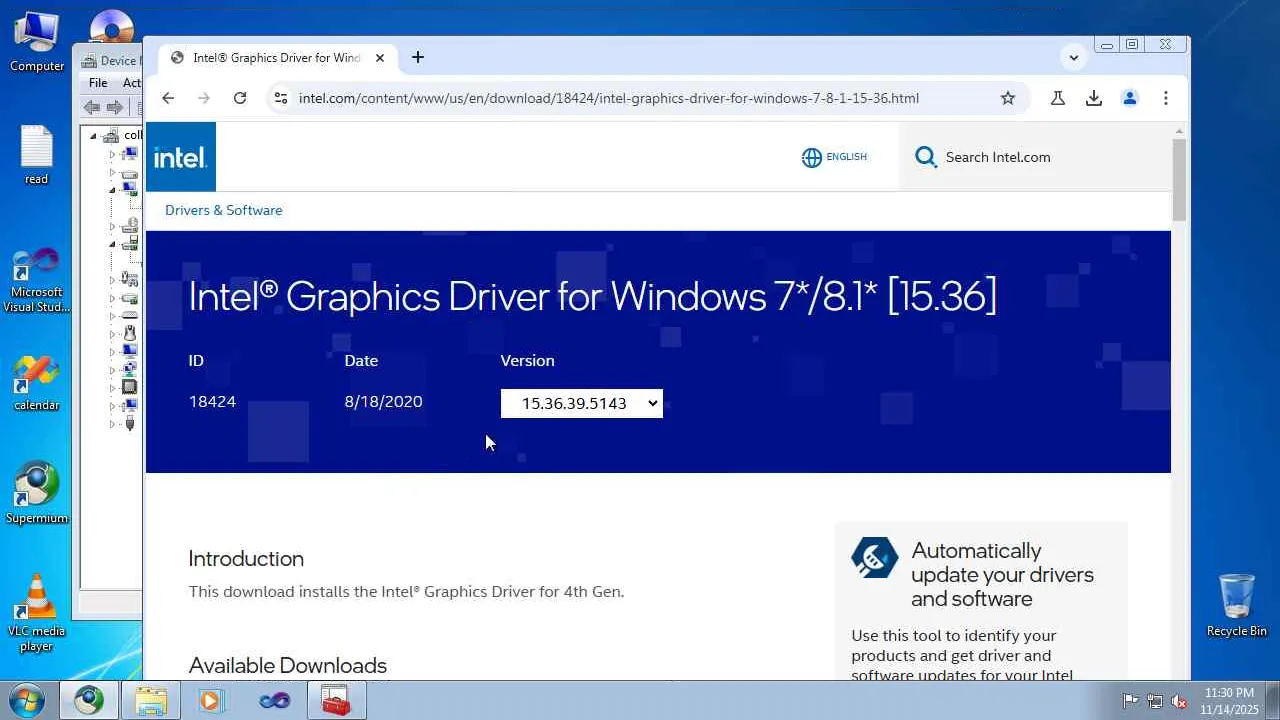Select the 'read' file on desktop
This screenshot has height=720, width=1280.
[37, 155]
